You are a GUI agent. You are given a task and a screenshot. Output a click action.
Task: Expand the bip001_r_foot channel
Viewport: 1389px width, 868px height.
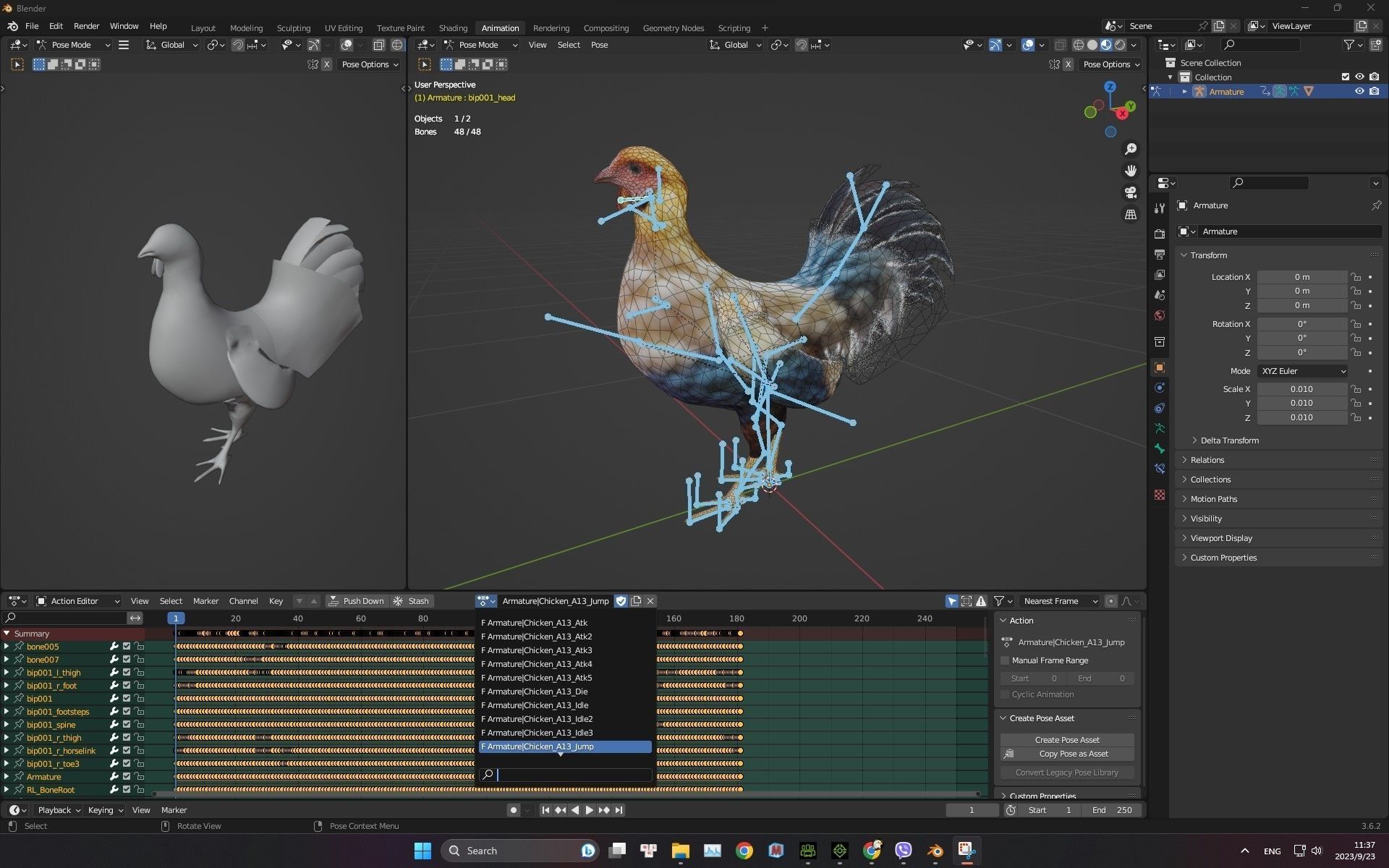pyautogui.click(x=7, y=686)
